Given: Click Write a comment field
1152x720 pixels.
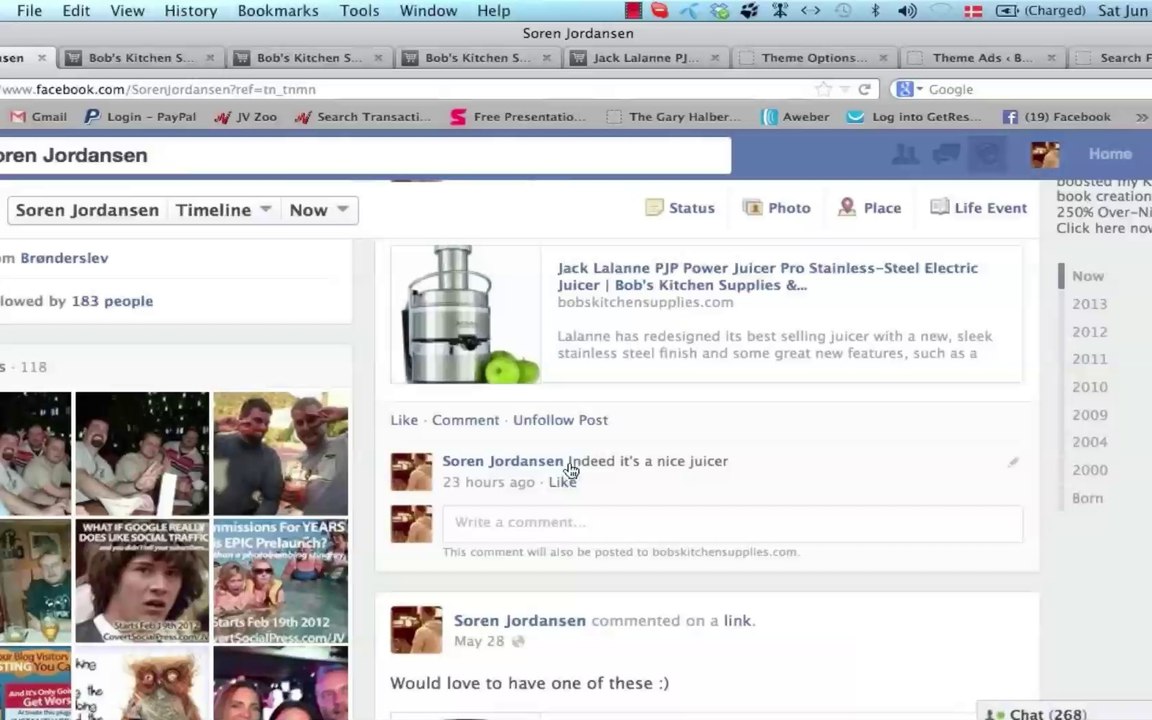Looking at the screenshot, I should [x=732, y=523].
